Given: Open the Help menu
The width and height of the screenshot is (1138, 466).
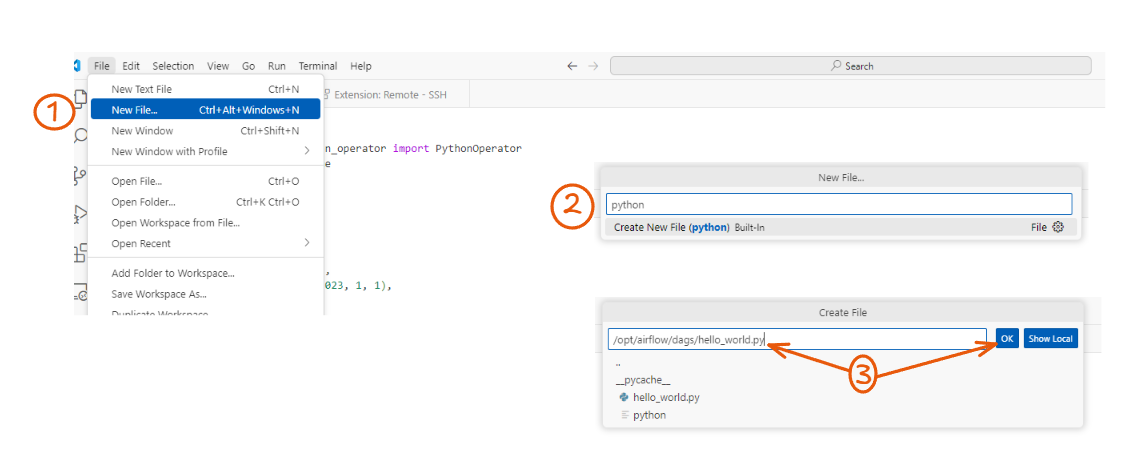Looking at the screenshot, I should coord(361,66).
